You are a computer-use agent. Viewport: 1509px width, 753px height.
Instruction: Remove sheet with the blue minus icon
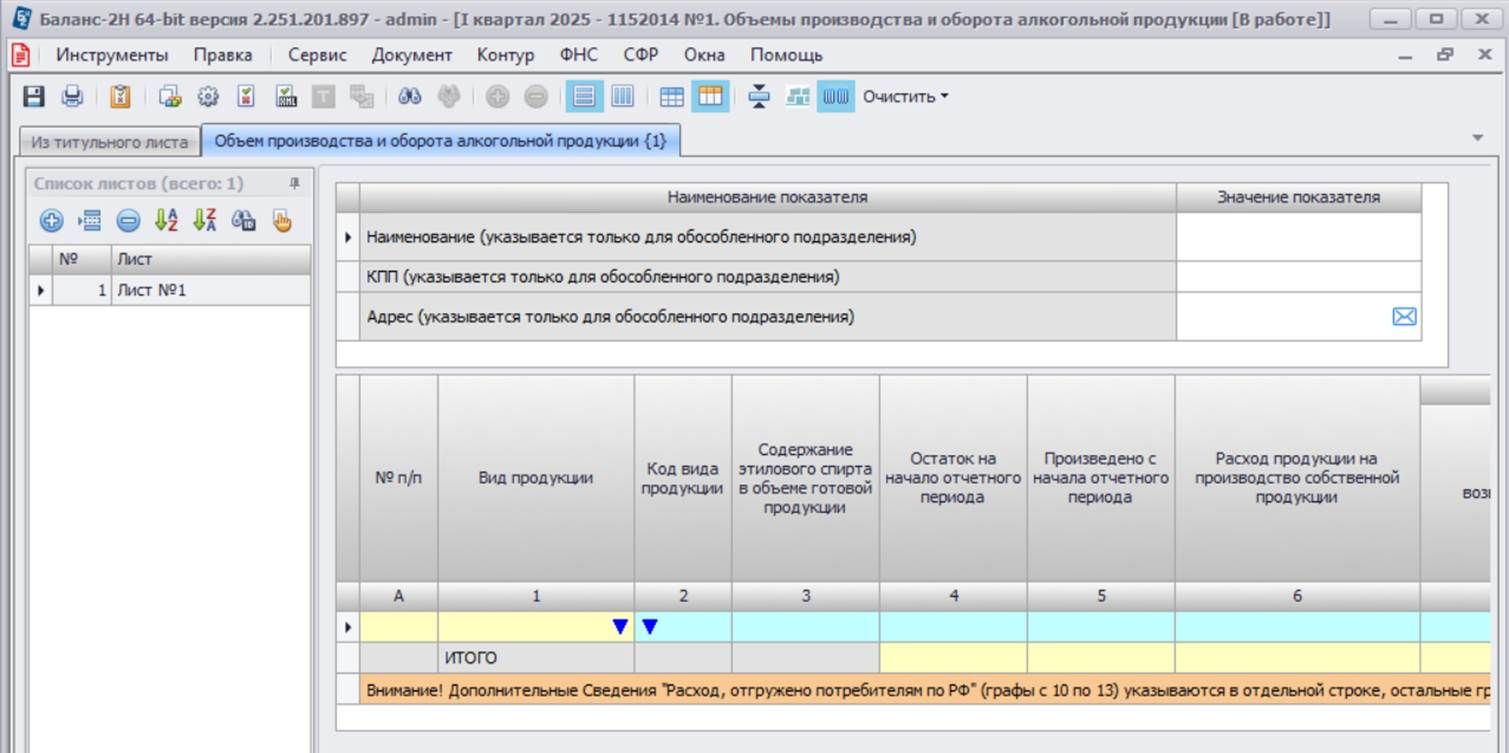(x=128, y=221)
